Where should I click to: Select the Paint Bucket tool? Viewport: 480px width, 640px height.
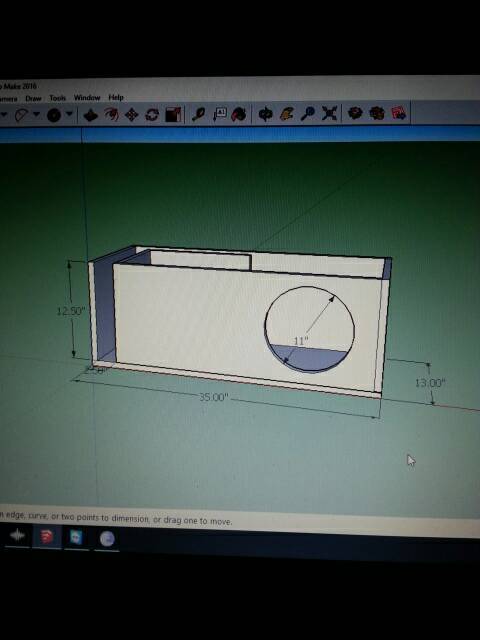point(239,114)
